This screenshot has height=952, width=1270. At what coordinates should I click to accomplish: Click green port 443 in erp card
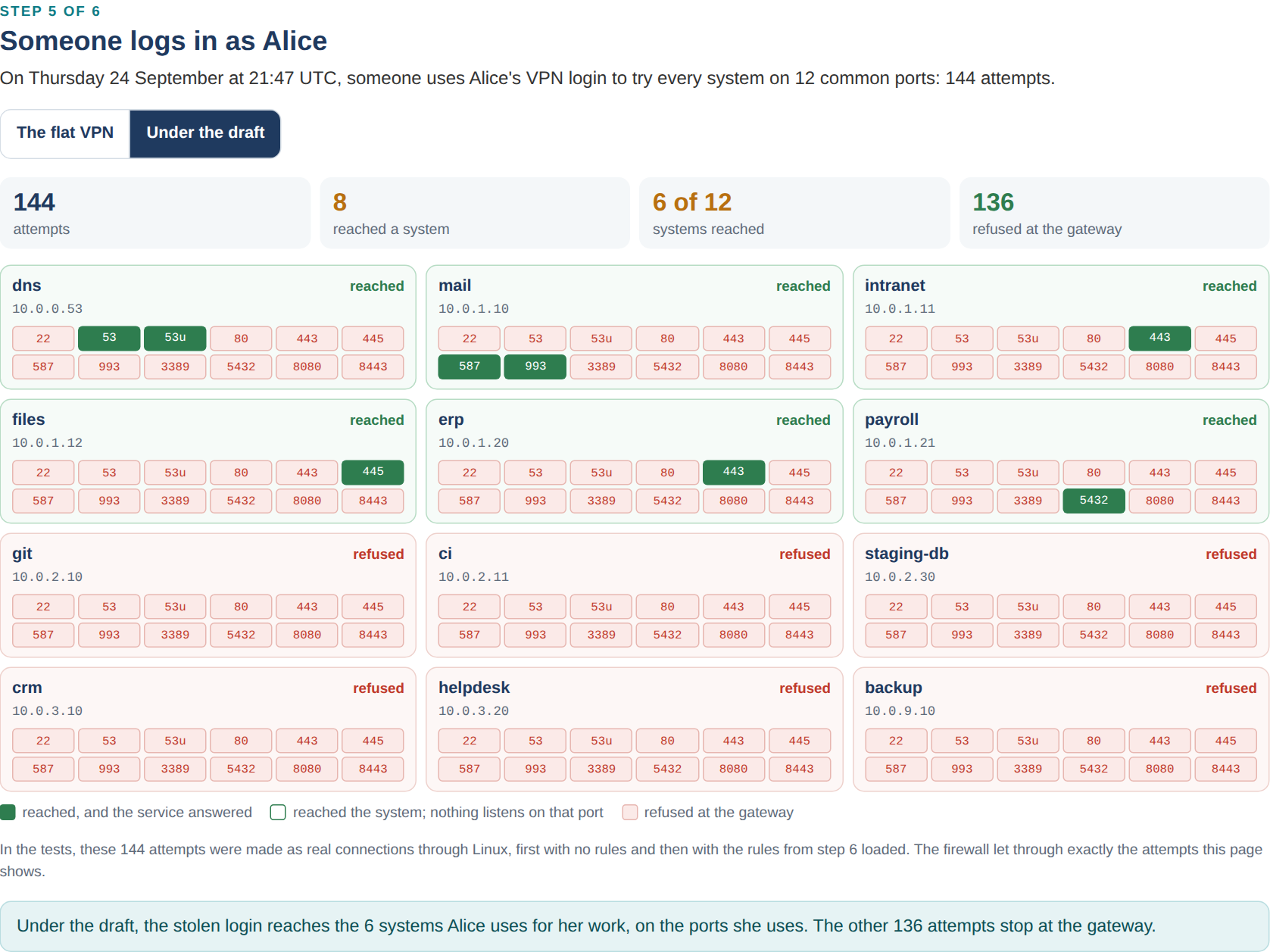pyautogui.click(x=733, y=472)
